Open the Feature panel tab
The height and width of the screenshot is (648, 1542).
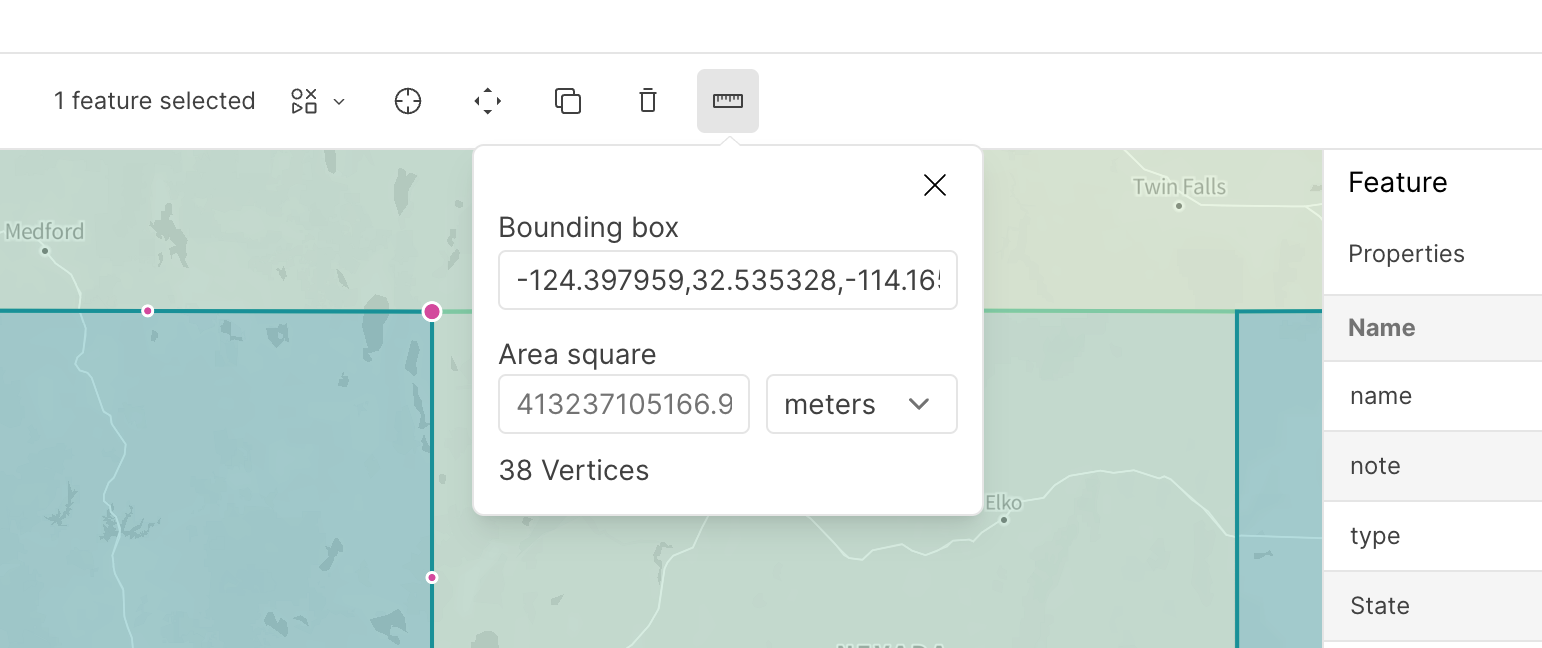[x=1397, y=182]
